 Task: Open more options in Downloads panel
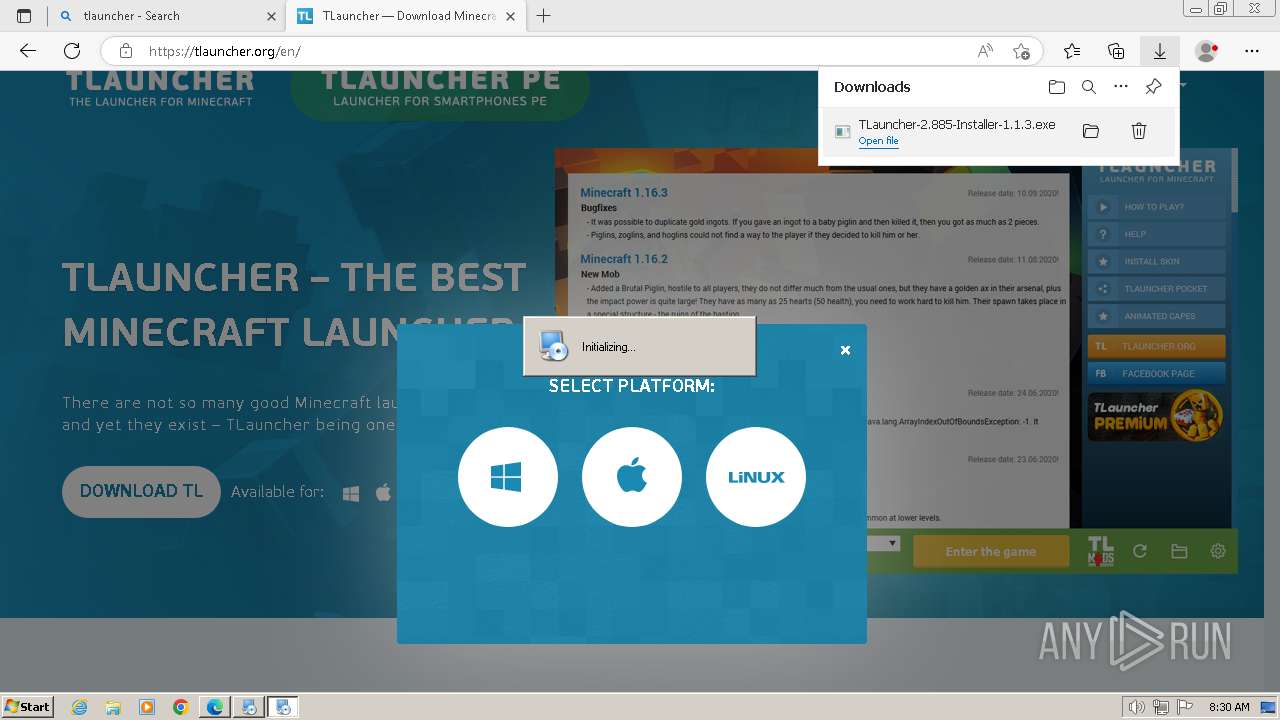[x=1121, y=87]
